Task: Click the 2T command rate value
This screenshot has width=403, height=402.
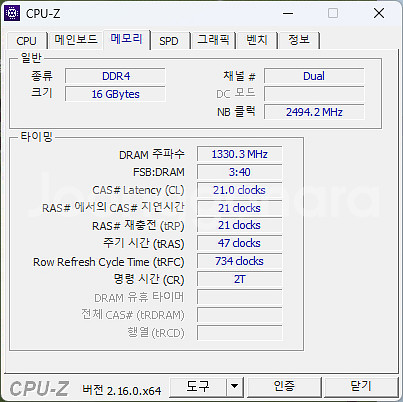Action: (239, 279)
